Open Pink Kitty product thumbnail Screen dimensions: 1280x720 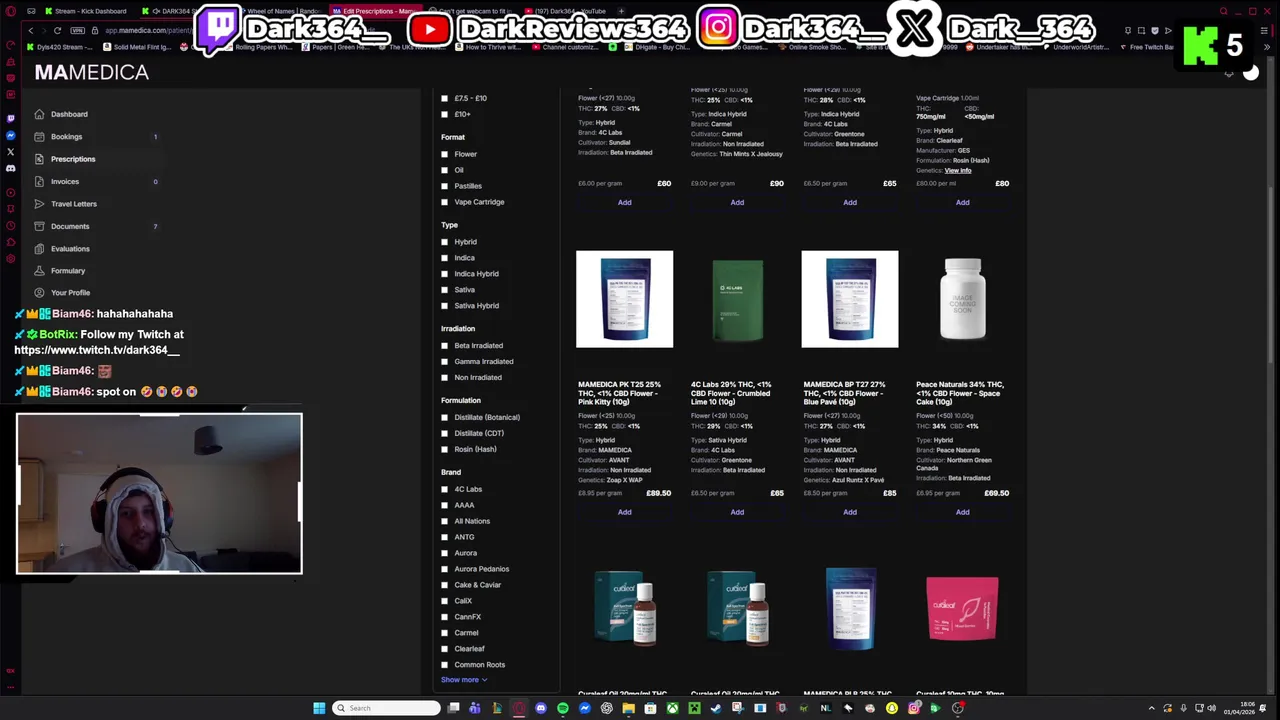coord(624,299)
